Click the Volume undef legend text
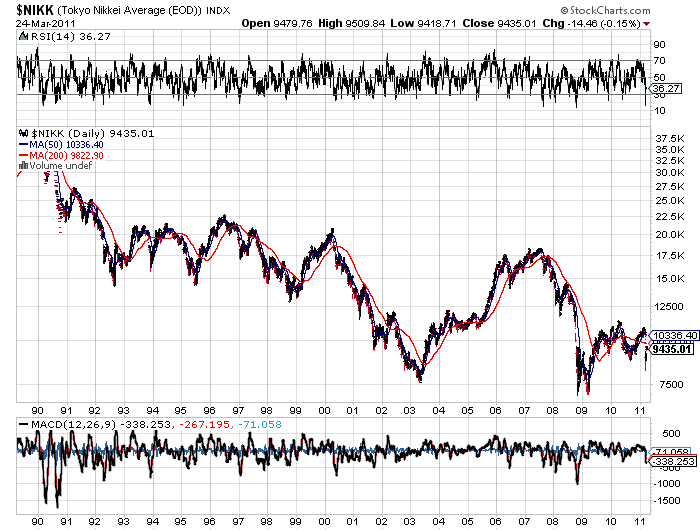The width and height of the screenshot is (700, 530). [60, 166]
